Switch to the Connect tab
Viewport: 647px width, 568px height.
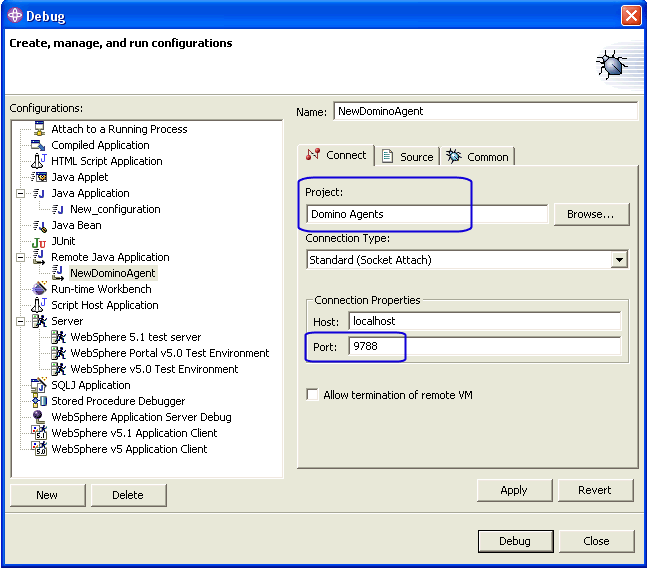[x=336, y=155]
